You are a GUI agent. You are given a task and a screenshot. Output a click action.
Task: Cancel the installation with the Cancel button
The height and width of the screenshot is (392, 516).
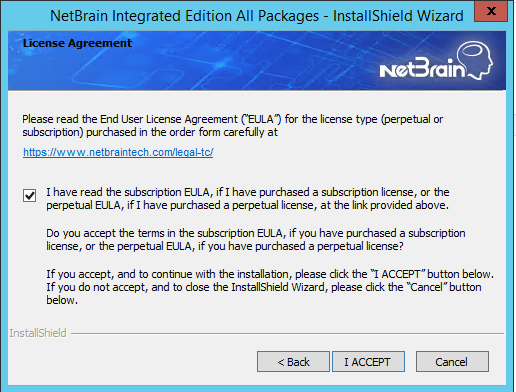click(x=452, y=362)
